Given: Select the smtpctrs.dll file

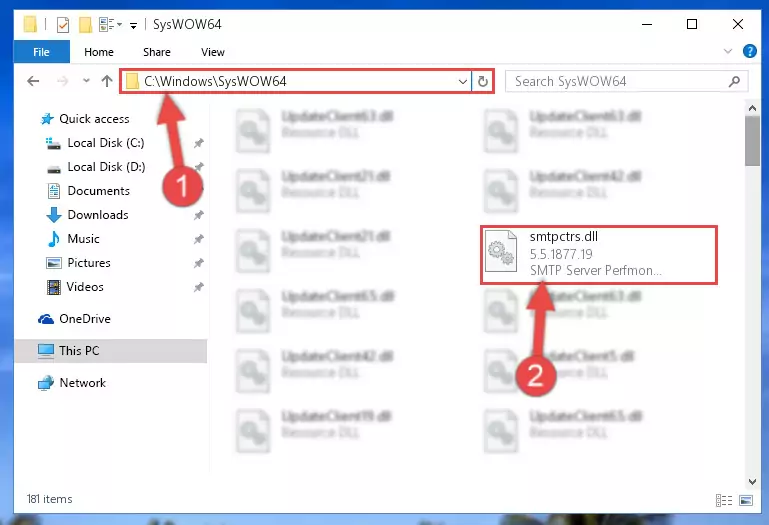Looking at the screenshot, I should (x=599, y=255).
